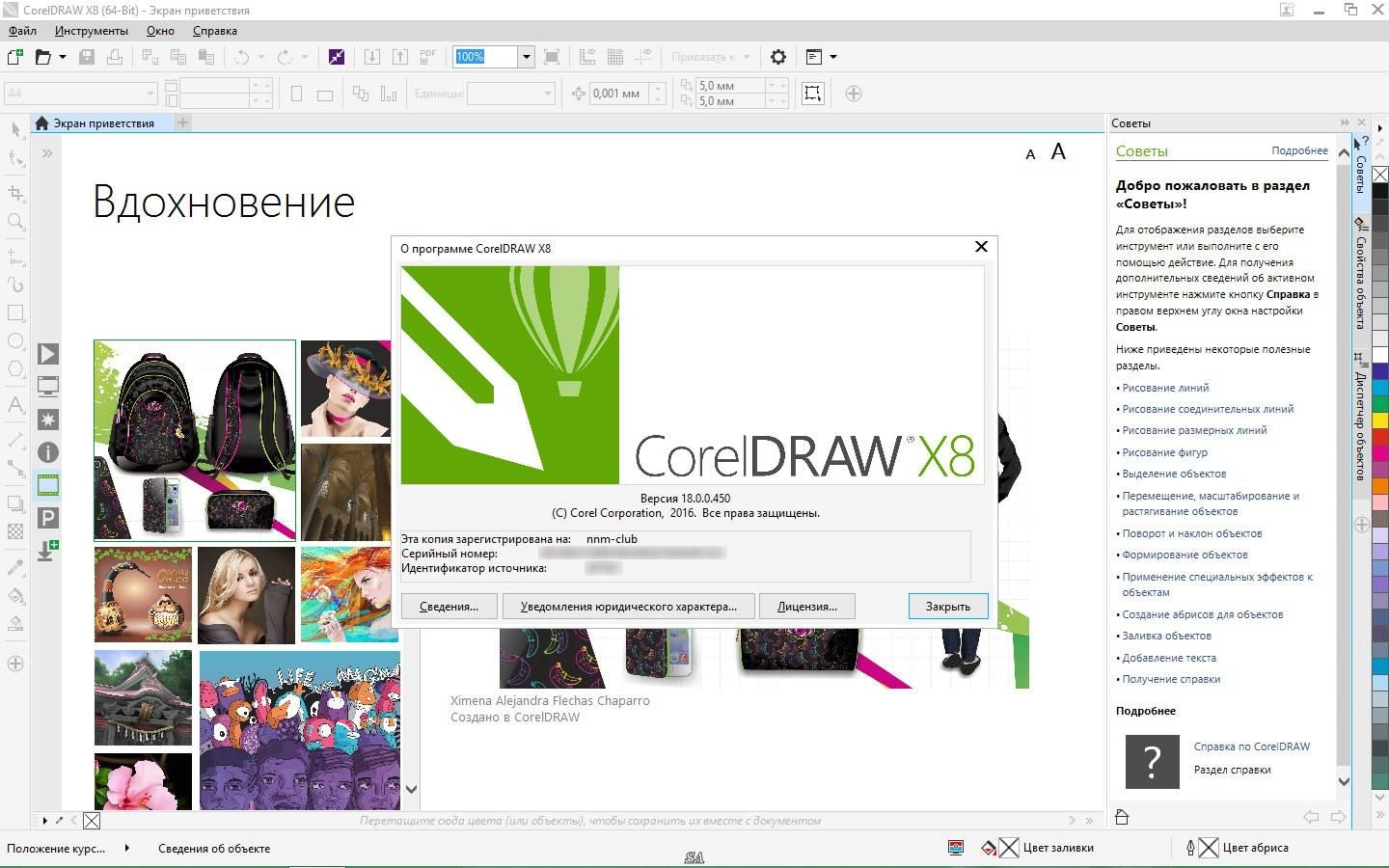Click the purple search content icon
The width and height of the screenshot is (1389, 868).
pyautogui.click(x=337, y=57)
